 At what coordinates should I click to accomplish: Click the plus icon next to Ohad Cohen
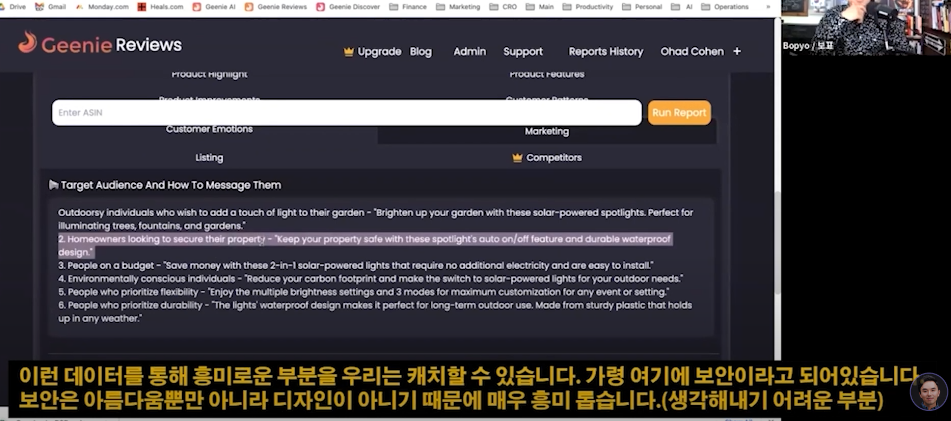point(737,52)
